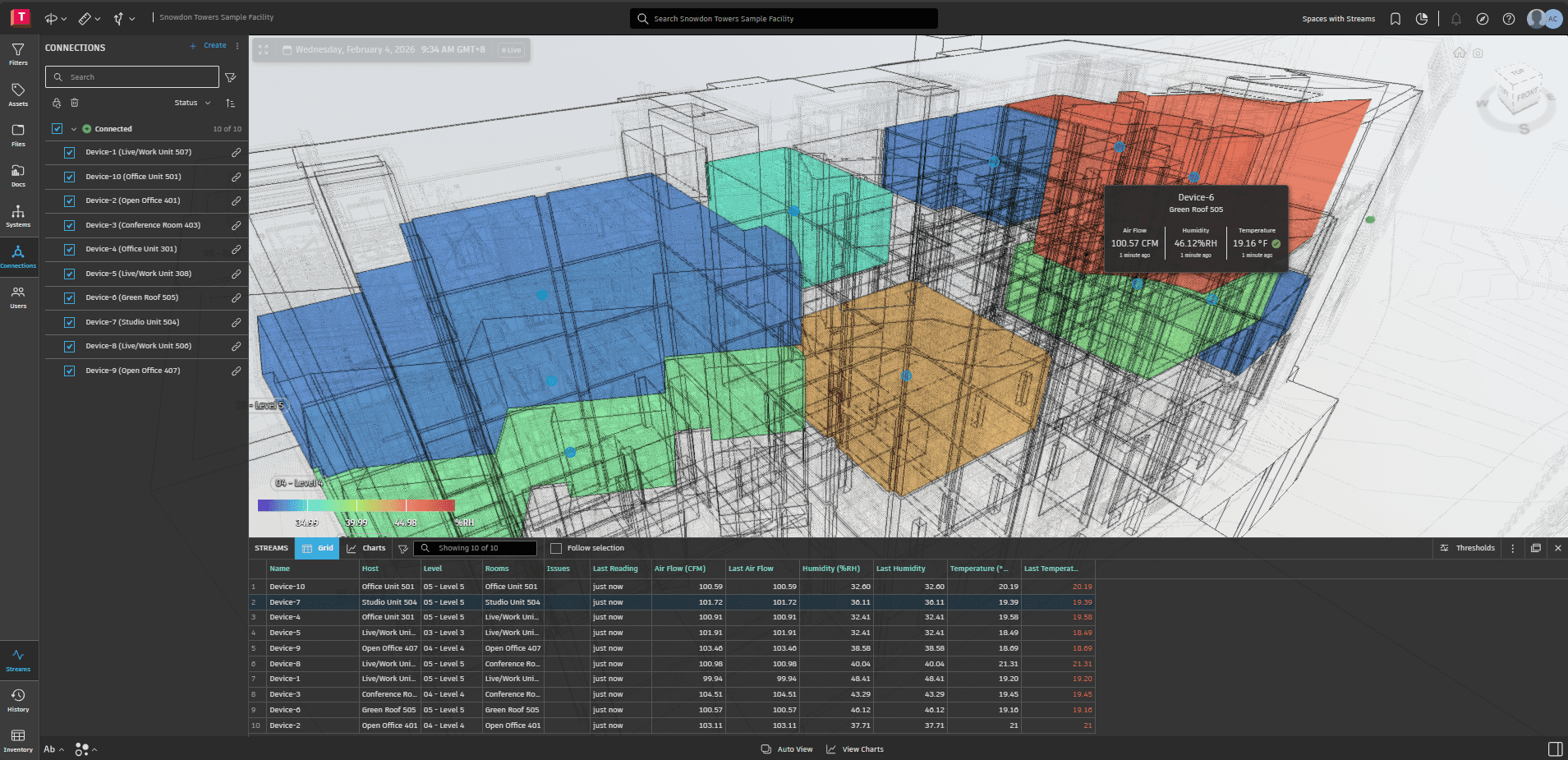Image resolution: width=1568 pixels, height=760 pixels.
Task: Open the Filters panel in the left sidebar
Action: tap(18, 53)
